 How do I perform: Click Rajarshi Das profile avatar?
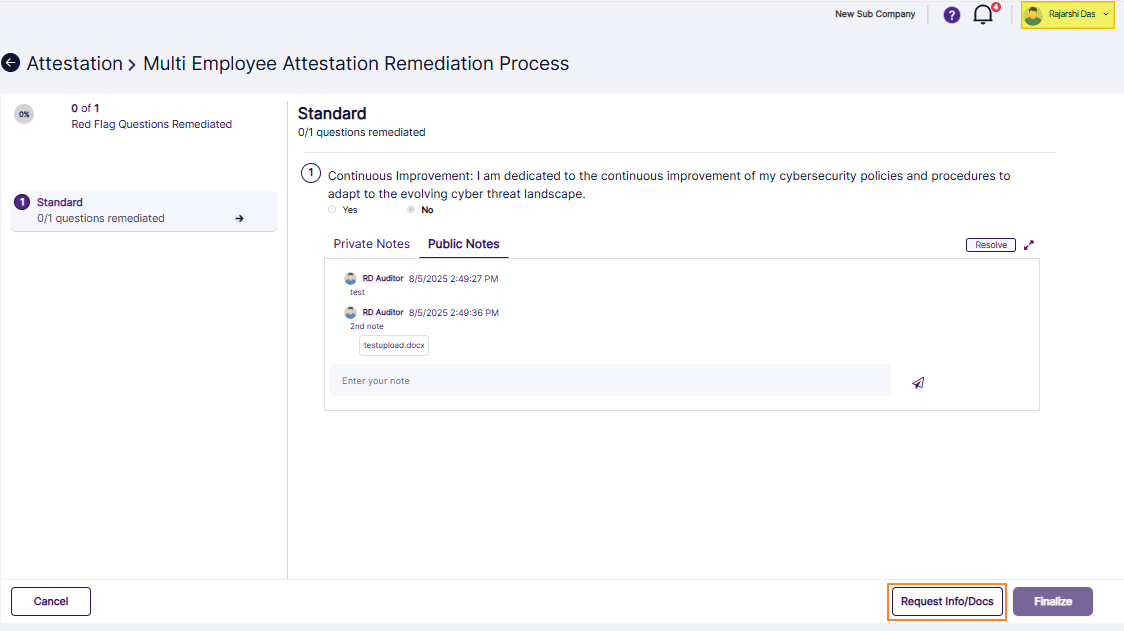pos(1033,14)
